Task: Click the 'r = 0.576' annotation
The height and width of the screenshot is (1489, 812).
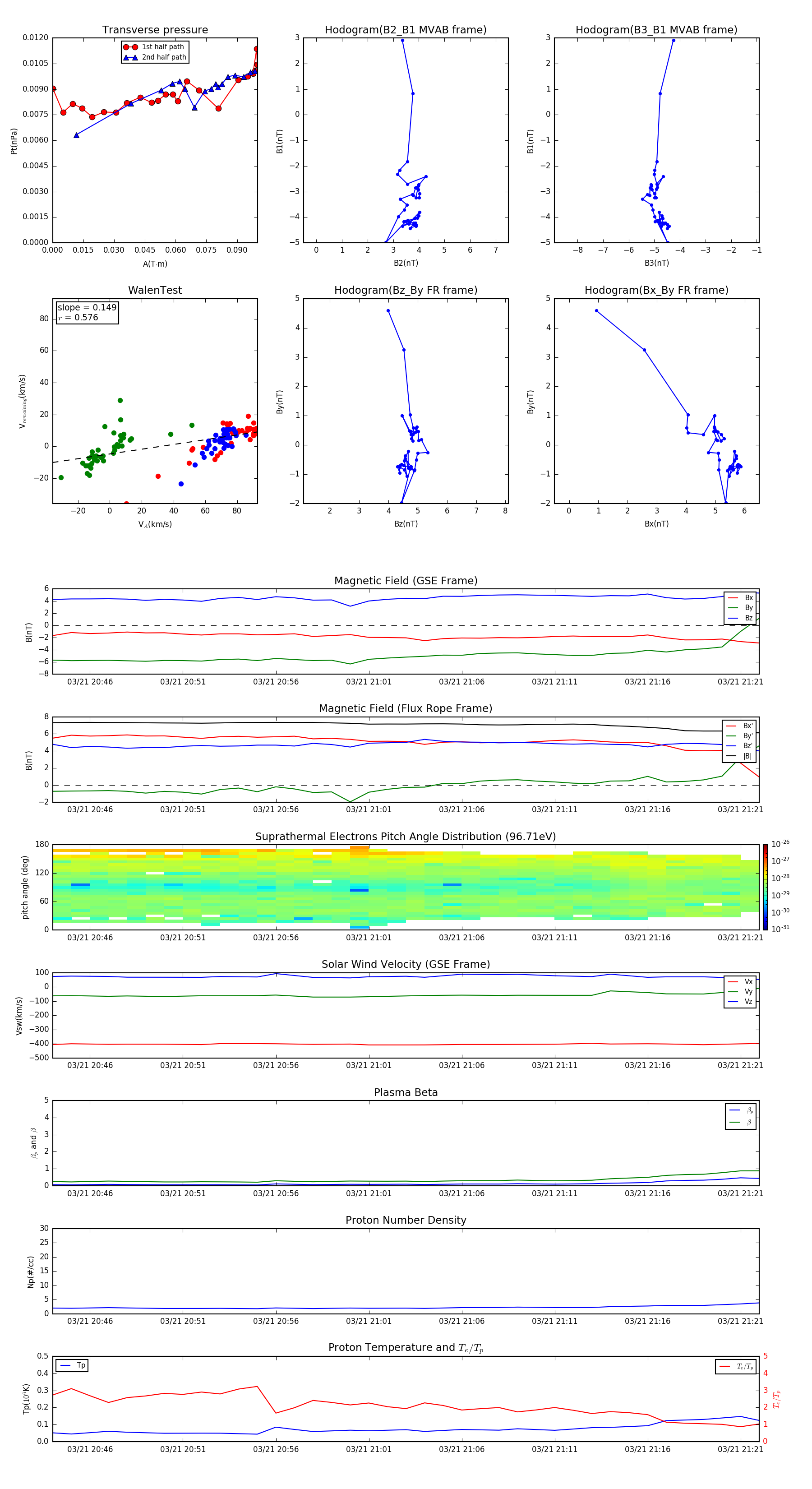Action: click(78, 318)
